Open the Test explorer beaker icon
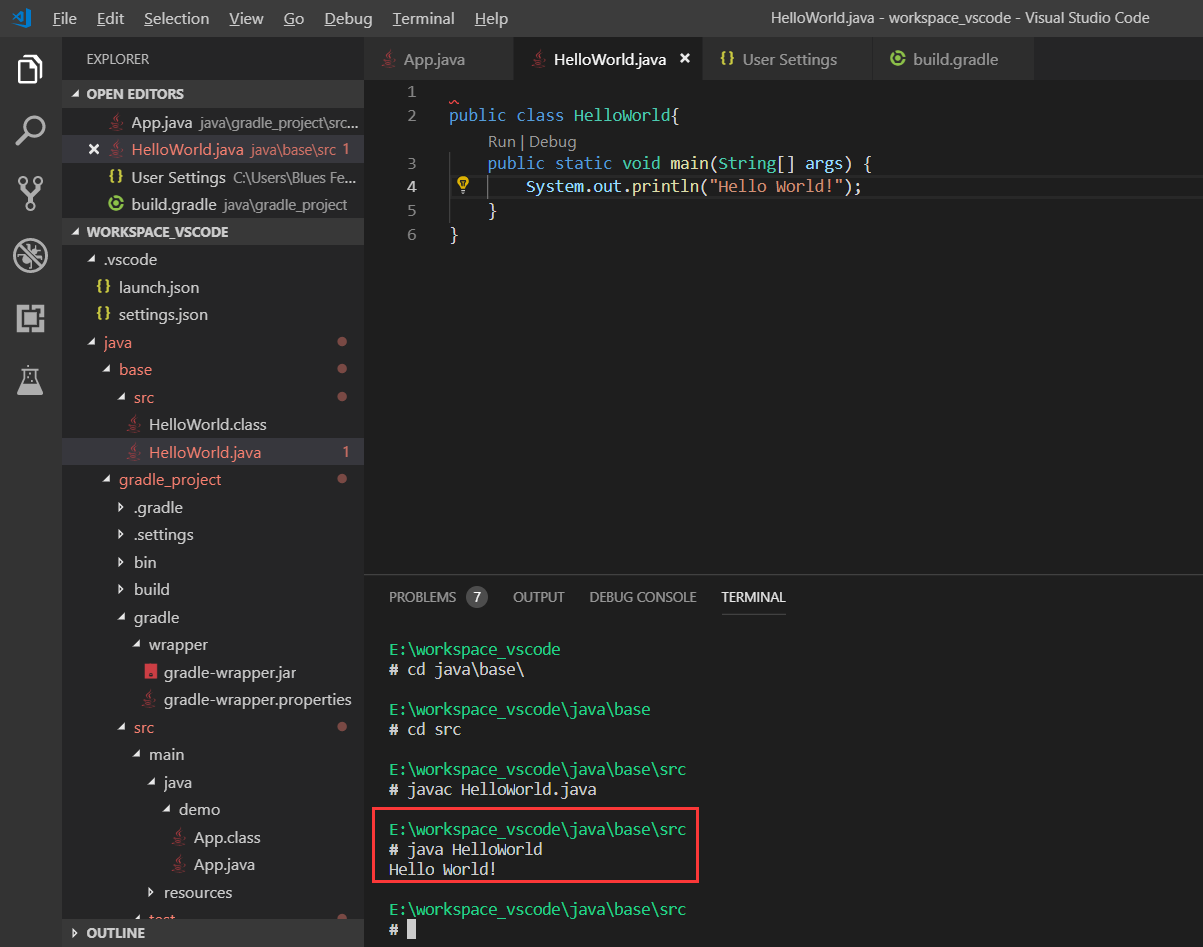This screenshot has height=947, width=1203. coord(30,381)
